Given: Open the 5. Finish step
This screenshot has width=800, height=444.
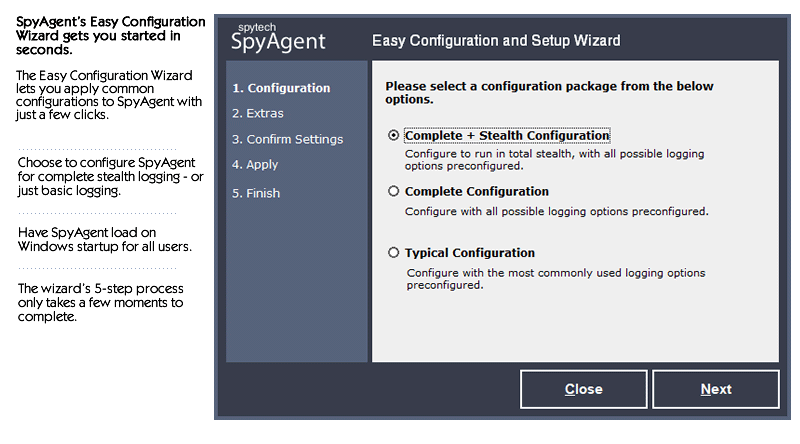Looking at the screenshot, I should pyautogui.click(x=256, y=193).
